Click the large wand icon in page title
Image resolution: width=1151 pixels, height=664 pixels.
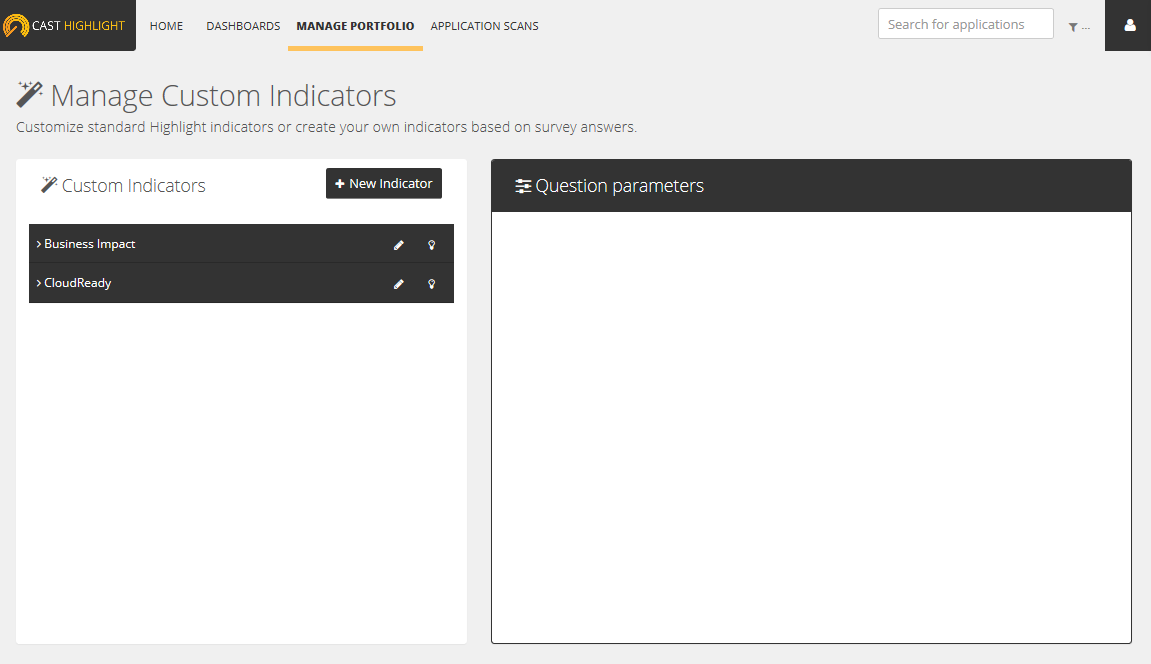30,95
